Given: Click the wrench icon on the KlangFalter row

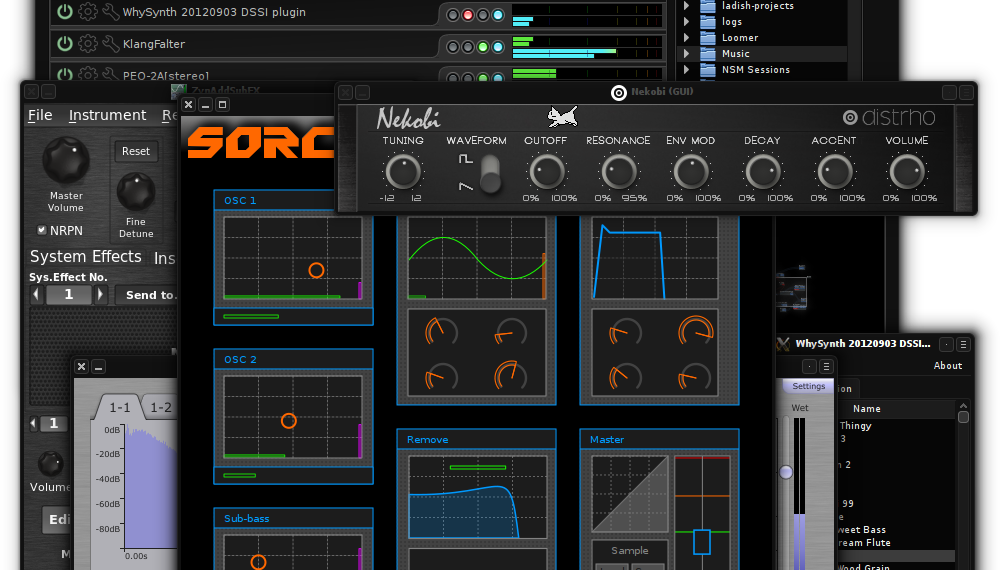Looking at the screenshot, I should 109,44.
